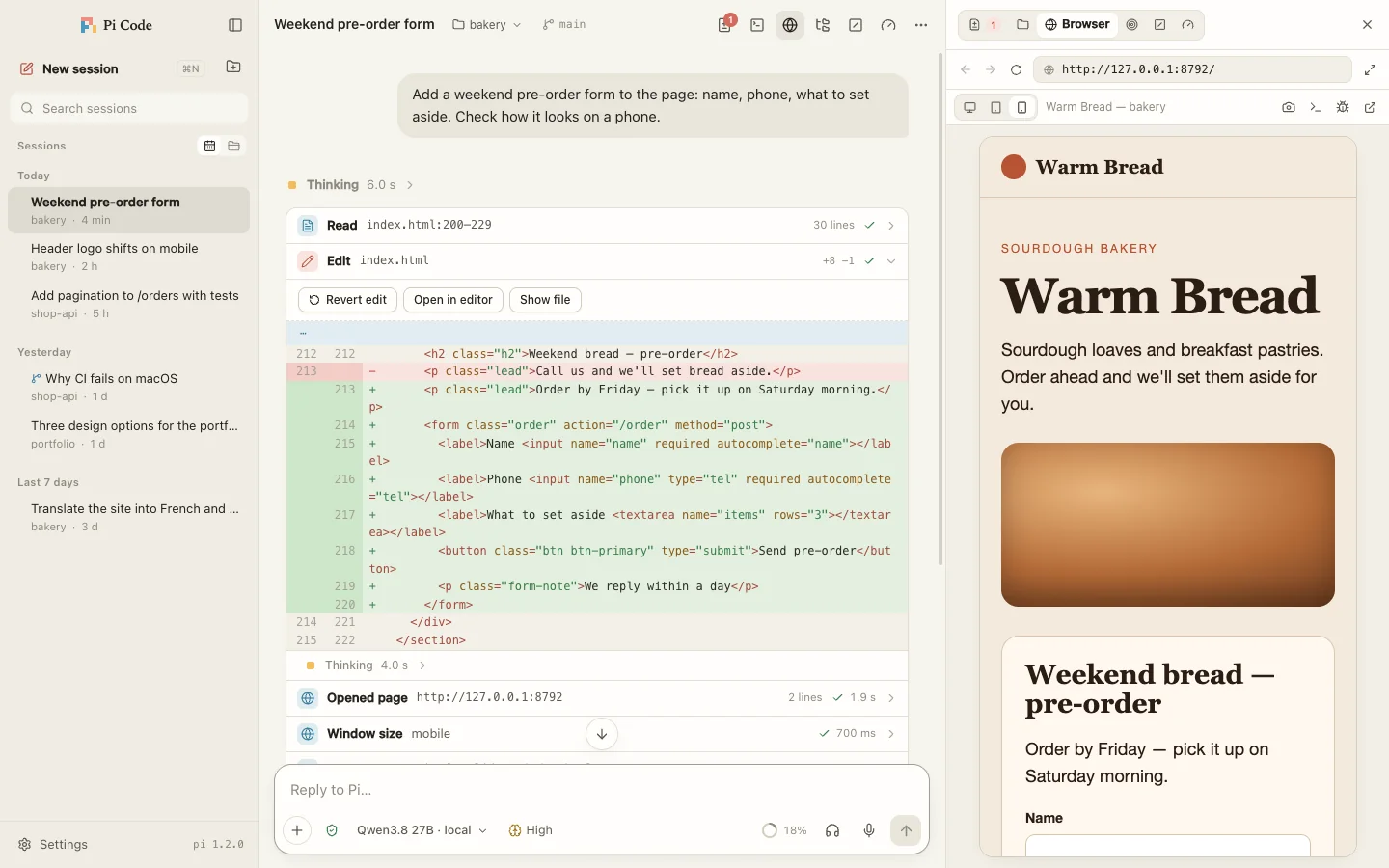Toggle sessions grouping by folder
Screen dimensions: 1389x868
pos(233,146)
